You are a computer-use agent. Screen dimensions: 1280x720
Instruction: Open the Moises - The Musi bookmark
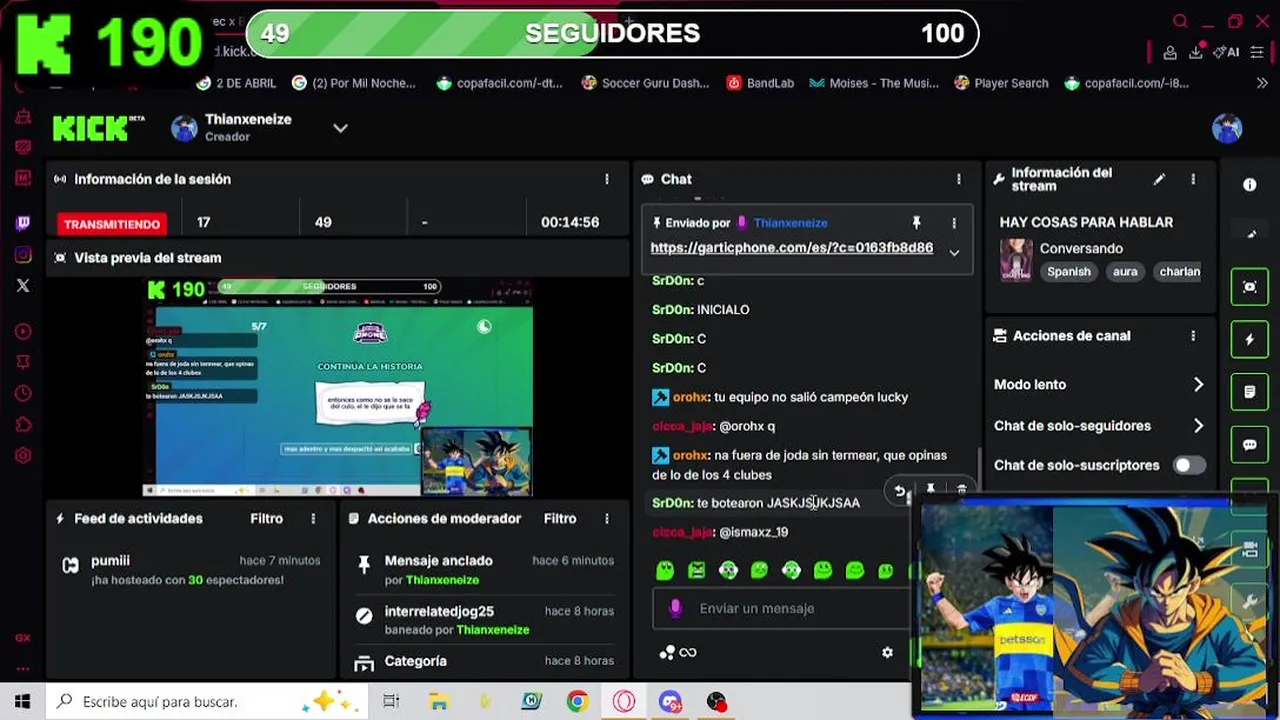tap(874, 83)
